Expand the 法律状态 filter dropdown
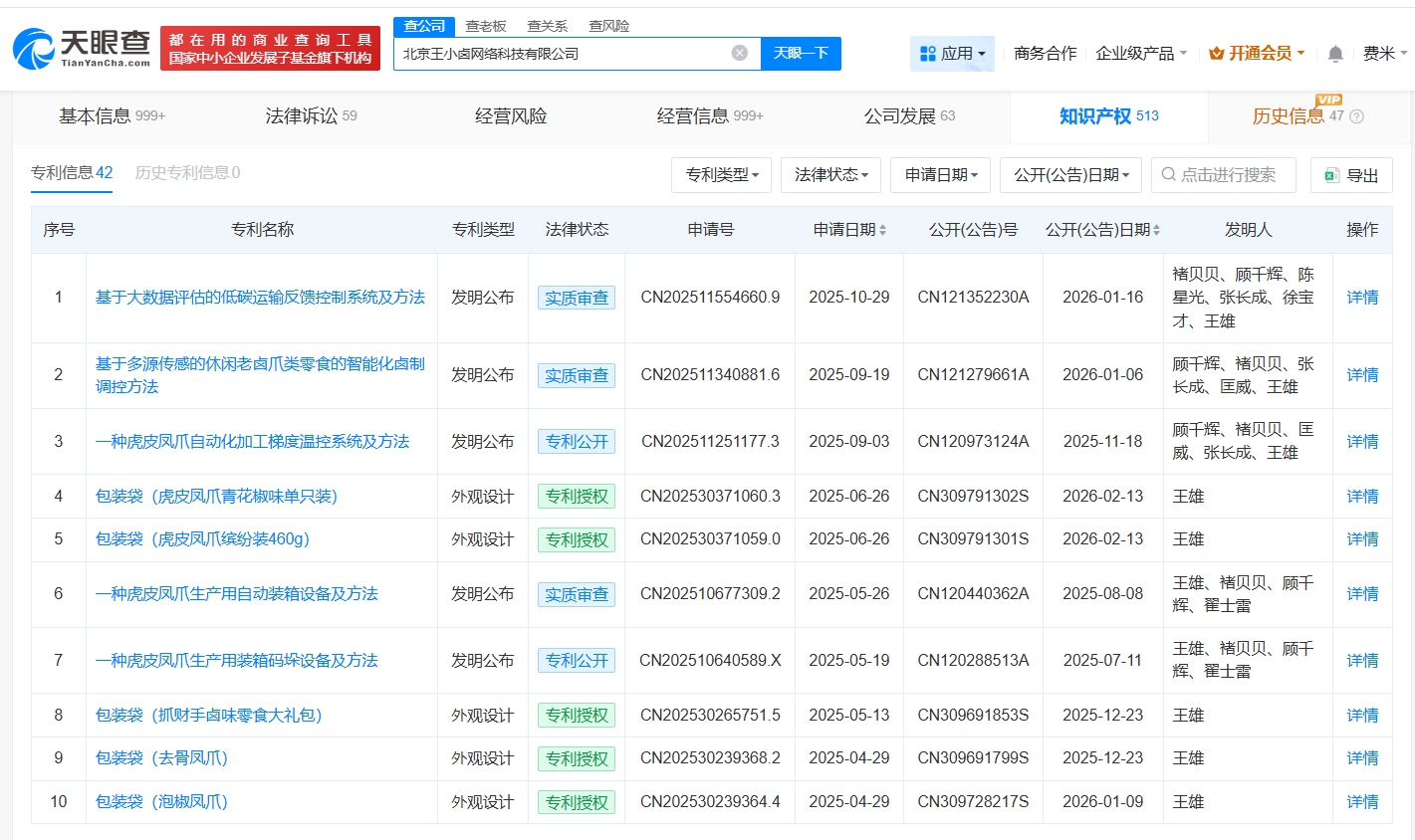Screen dimensions: 1415x840 pyautogui.click(x=830, y=175)
